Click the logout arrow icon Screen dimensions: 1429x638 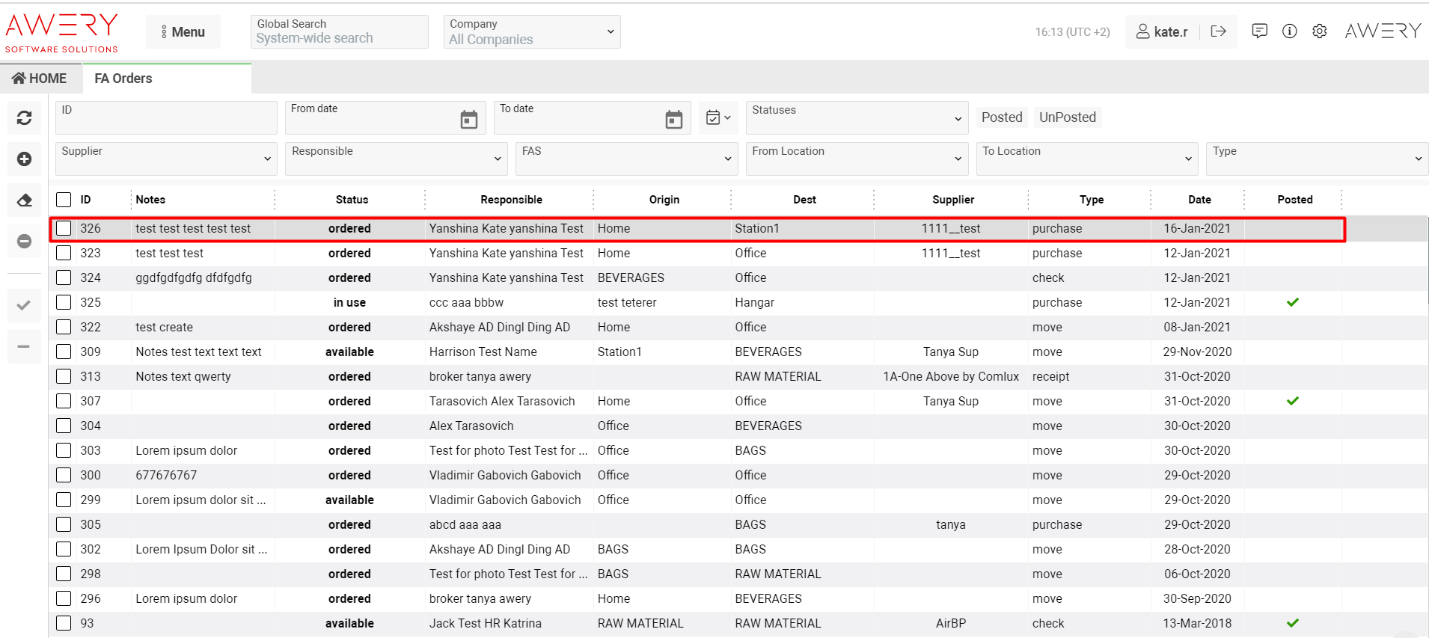pos(1218,32)
